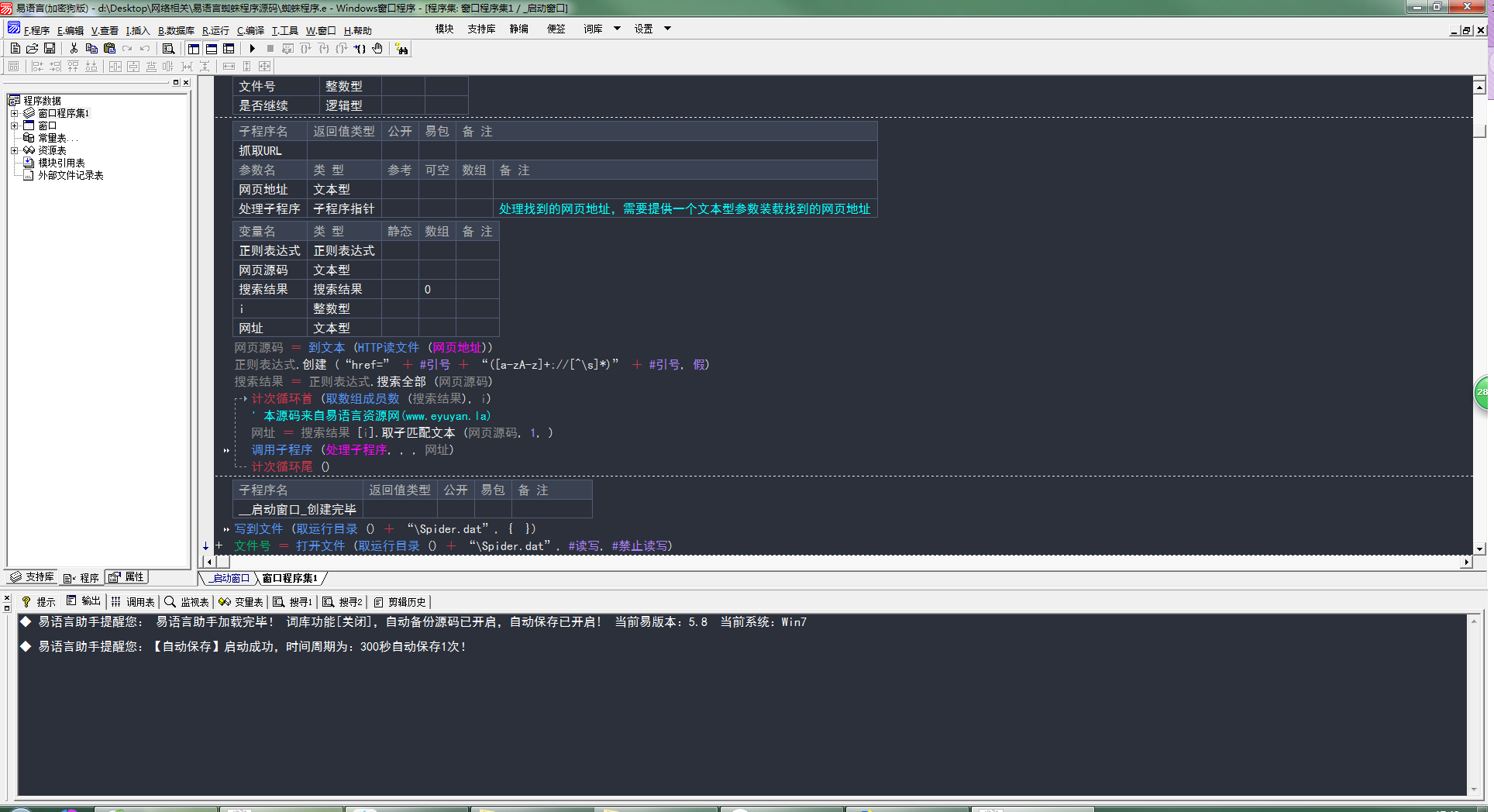
Task: Open the W.窗口 menu
Action: (321, 31)
